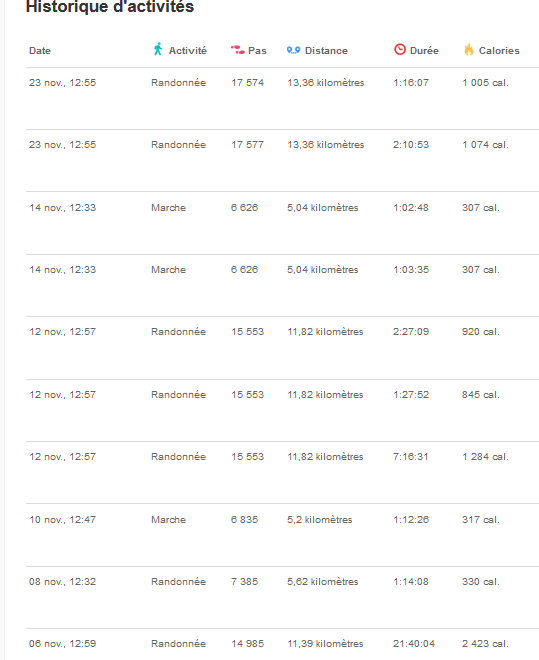Image resolution: width=539 pixels, height=660 pixels.
Task: Open the 12 nov. Randonnée lasting 7:16:31
Action: tap(282, 472)
